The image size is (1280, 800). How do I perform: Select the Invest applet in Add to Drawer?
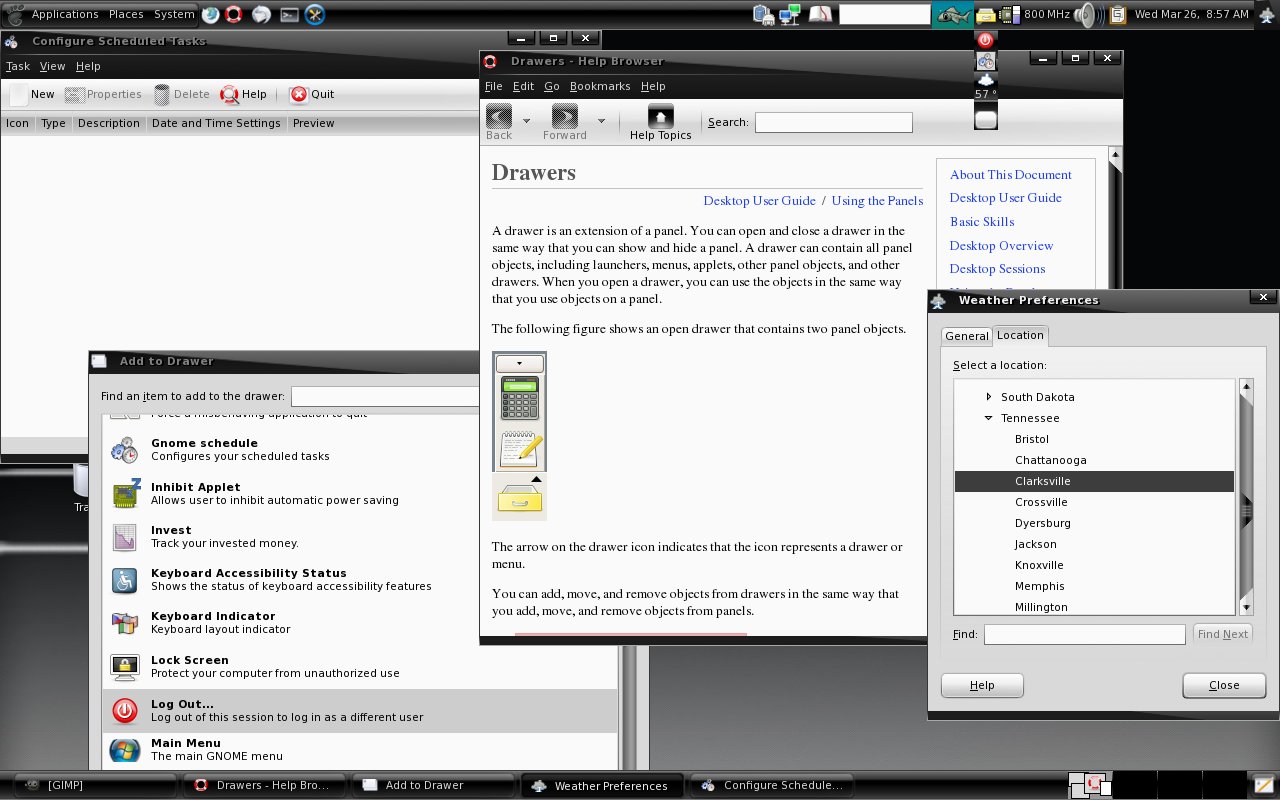[x=360, y=537]
